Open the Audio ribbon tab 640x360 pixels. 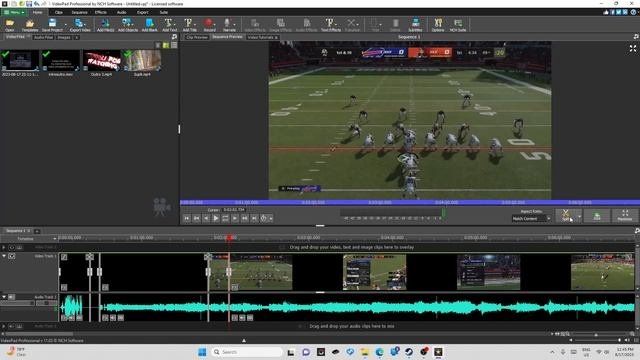click(121, 12)
